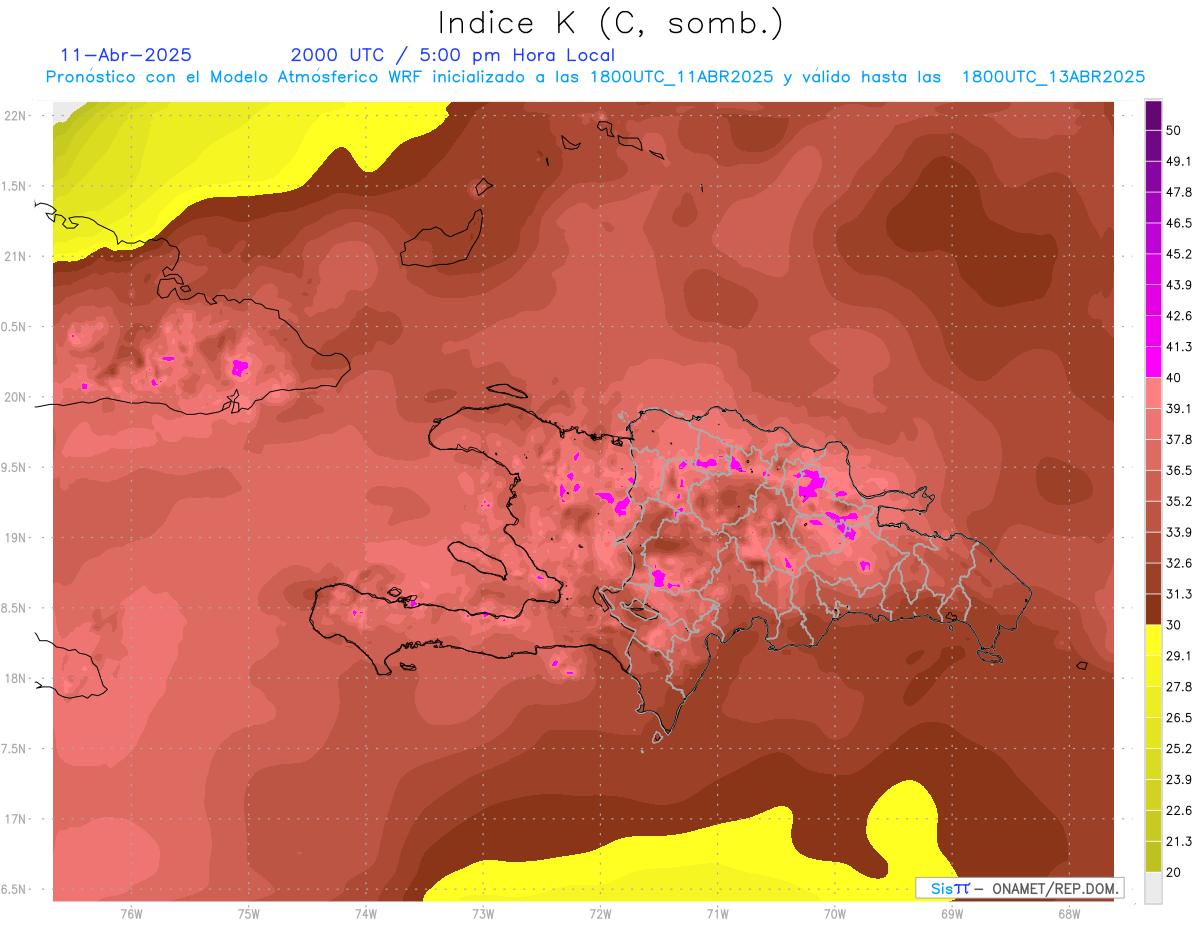Click '2000 UTC / 5:00 pm Hora Local' text

click(x=452, y=55)
